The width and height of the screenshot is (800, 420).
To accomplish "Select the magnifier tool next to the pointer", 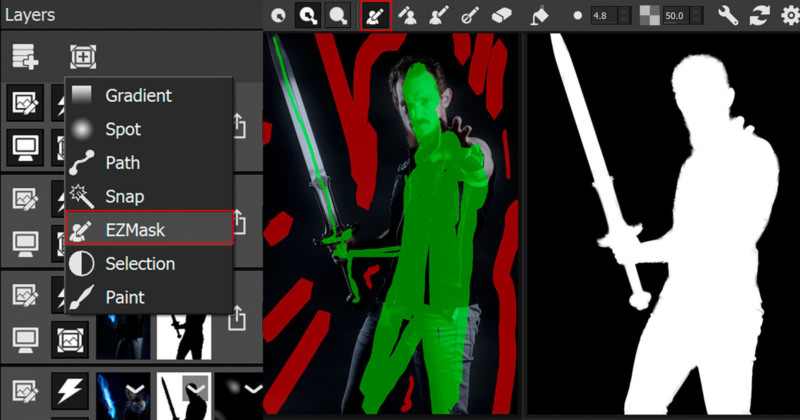I will pyautogui.click(x=308, y=16).
